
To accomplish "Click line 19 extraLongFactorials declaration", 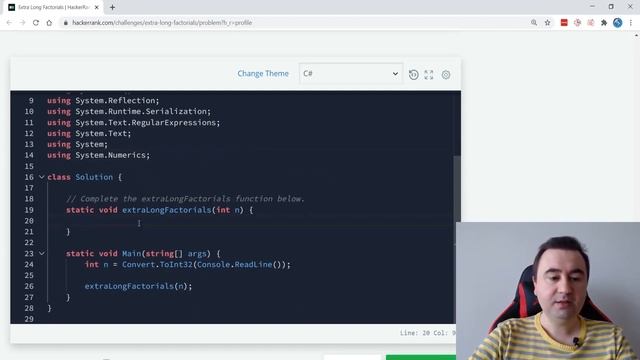I will (160, 210).
